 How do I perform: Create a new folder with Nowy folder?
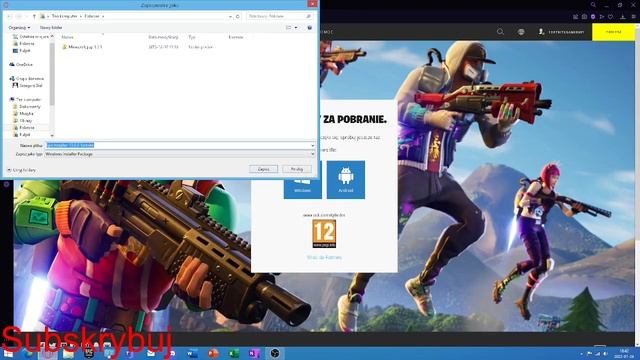pos(51,27)
